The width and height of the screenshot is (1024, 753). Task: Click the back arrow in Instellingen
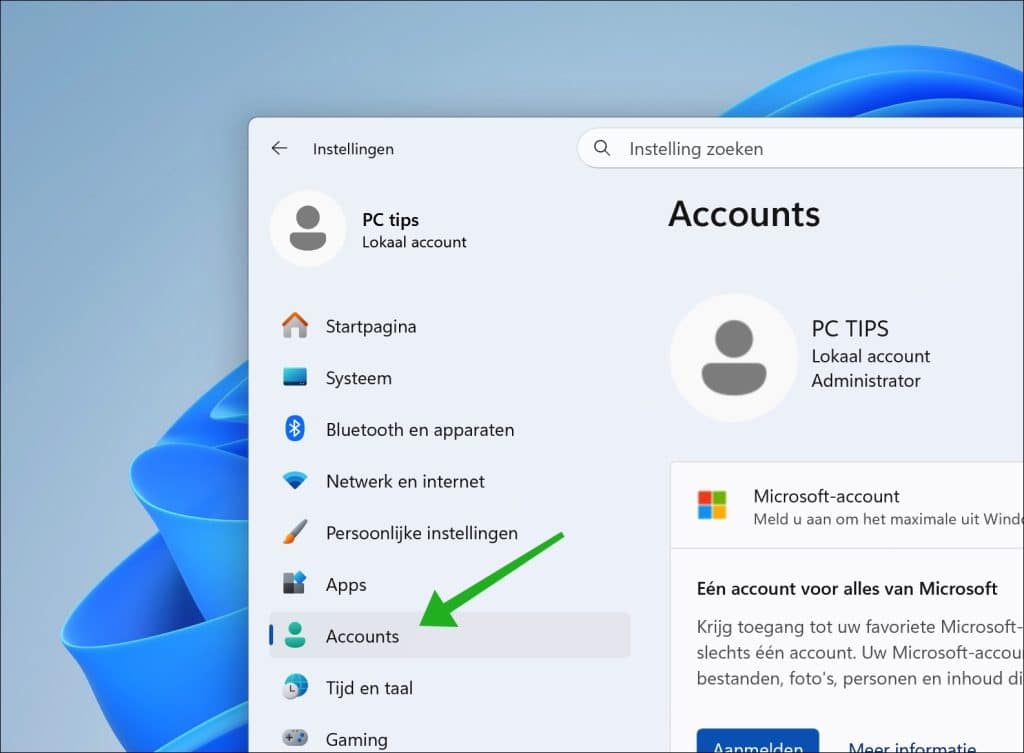(x=280, y=148)
